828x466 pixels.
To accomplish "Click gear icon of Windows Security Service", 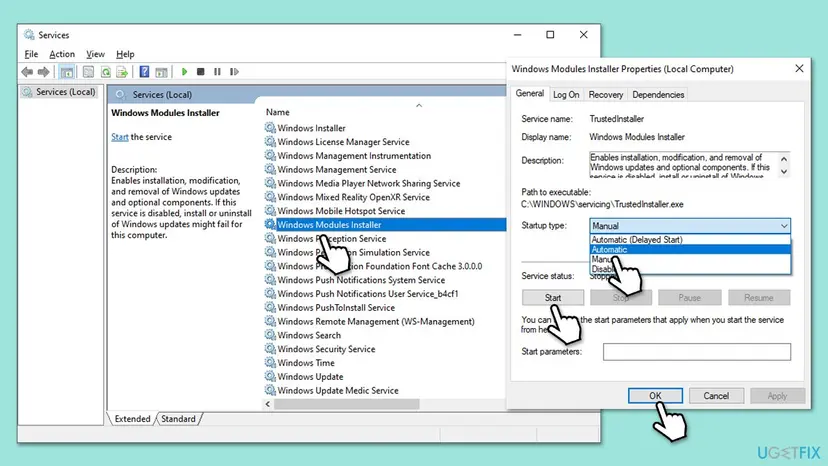I will [x=270, y=349].
